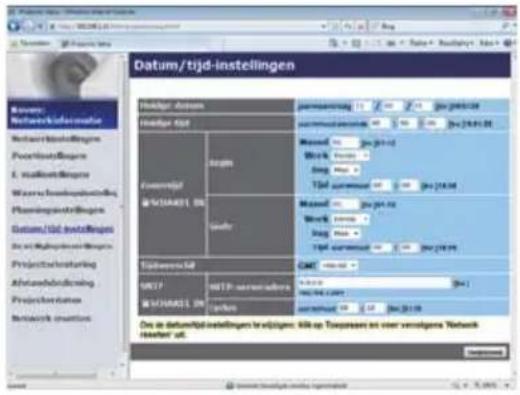Open Beveiligingsinstellingen link in sidebar
520x395 pixels.
(x=62, y=246)
